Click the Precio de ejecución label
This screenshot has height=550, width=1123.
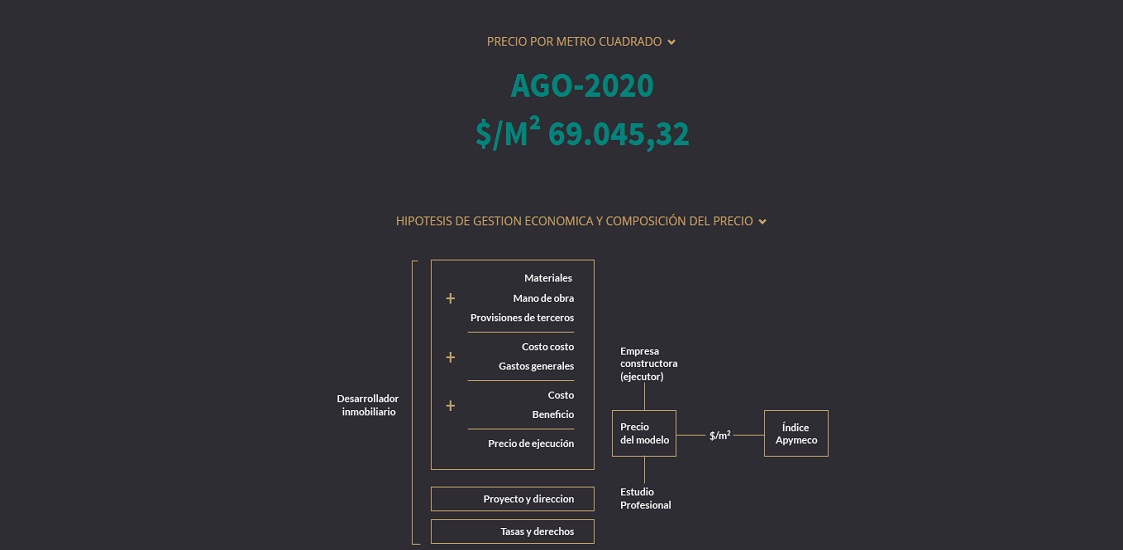click(531, 443)
